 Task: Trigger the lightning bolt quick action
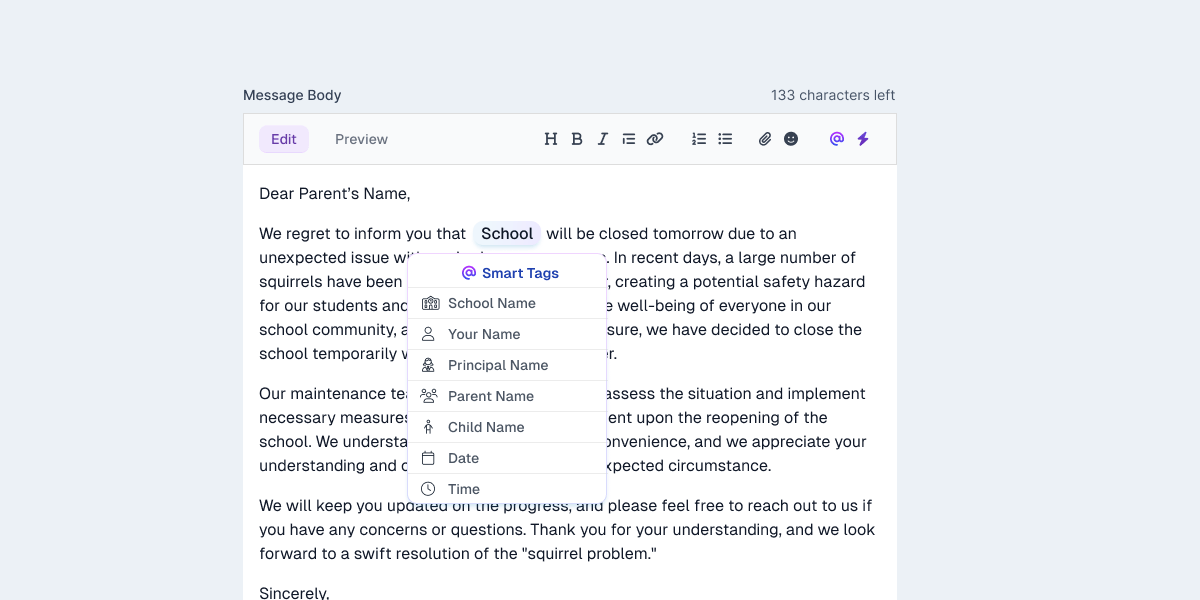pos(862,139)
